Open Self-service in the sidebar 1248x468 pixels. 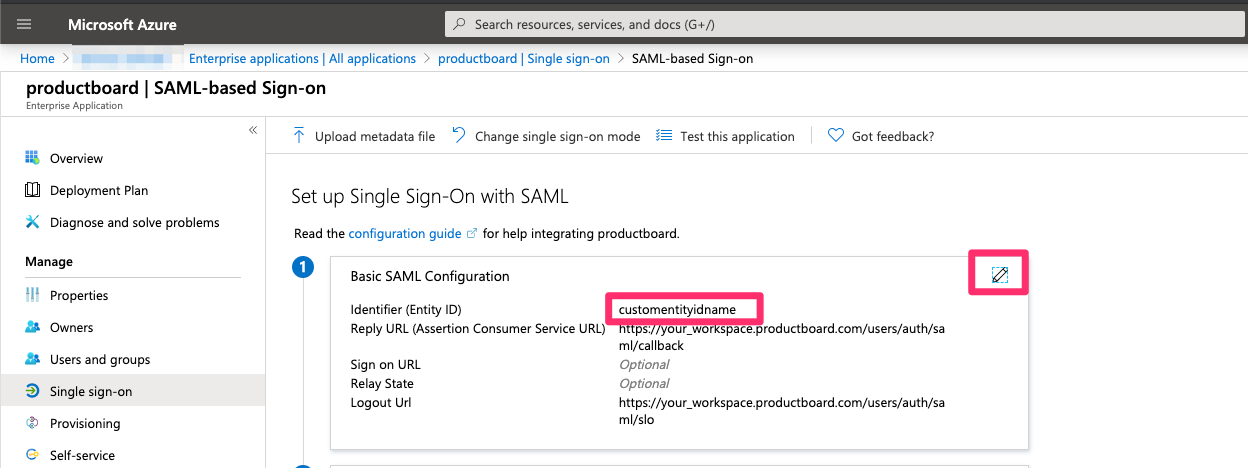coord(82,455)
